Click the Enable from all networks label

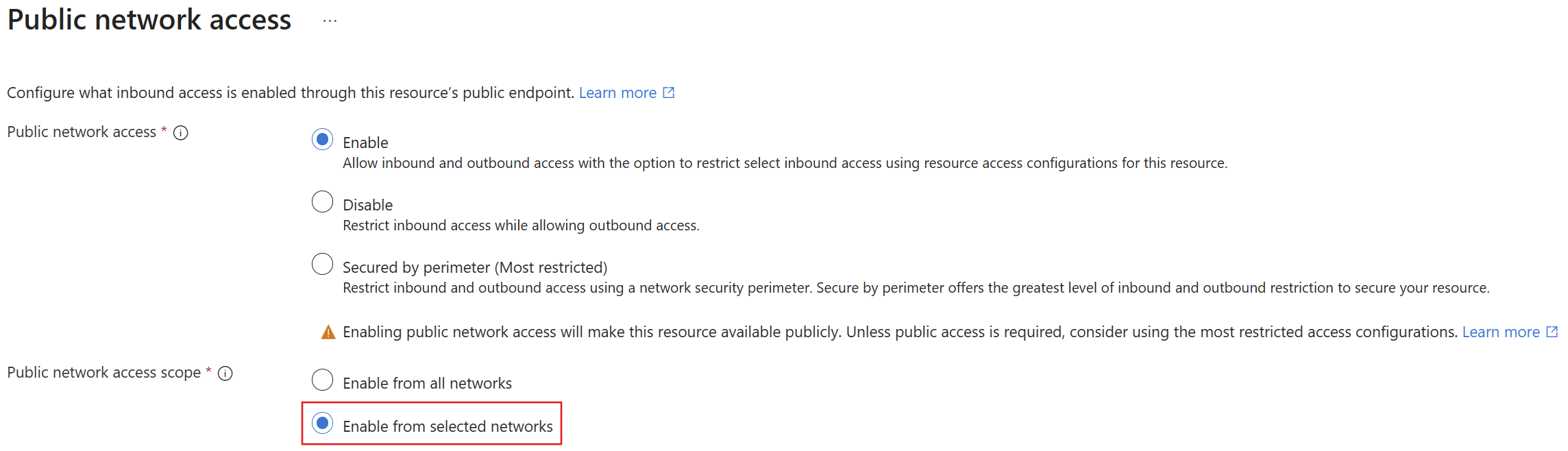[x=427, y=382]
